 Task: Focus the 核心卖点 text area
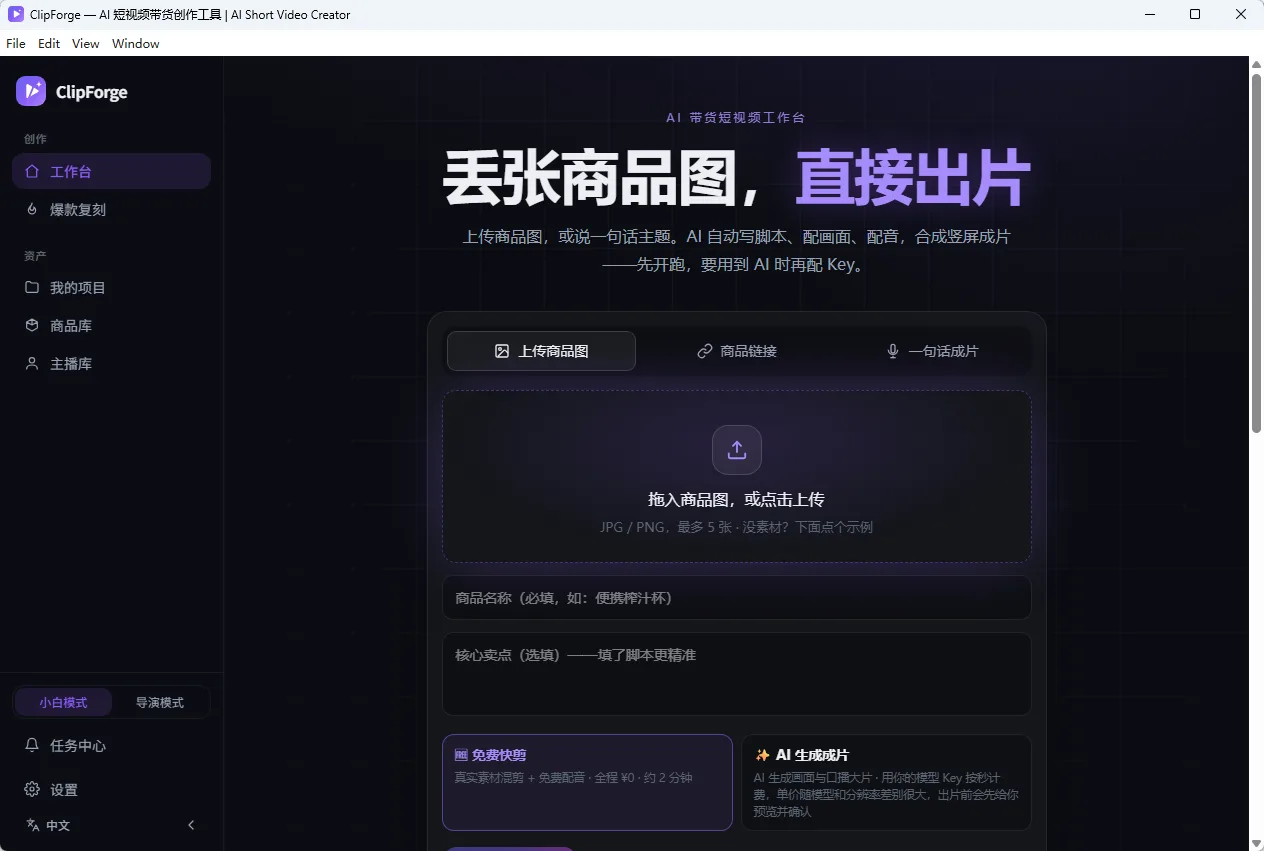click(737, 673)
